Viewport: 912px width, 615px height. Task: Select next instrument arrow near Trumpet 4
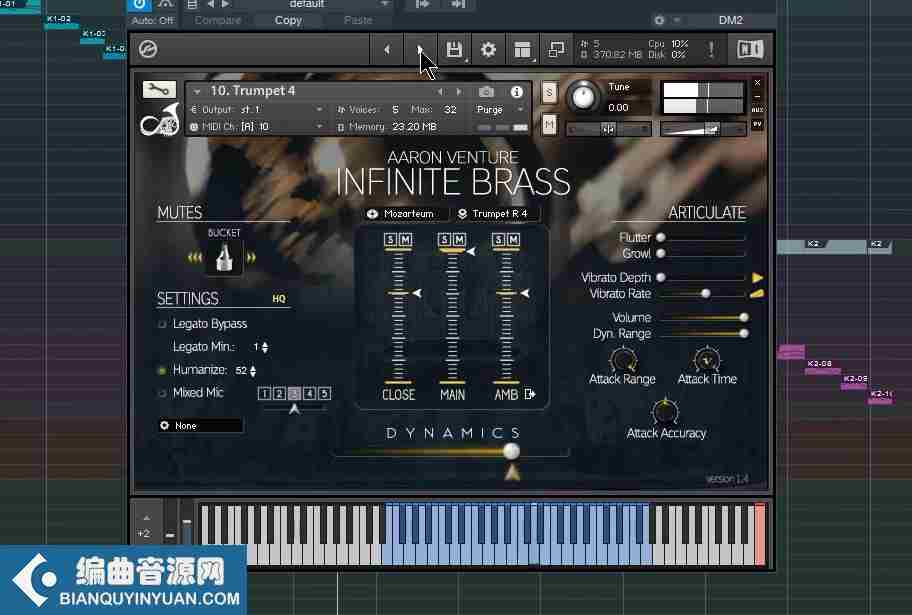(x=459, y=92)
